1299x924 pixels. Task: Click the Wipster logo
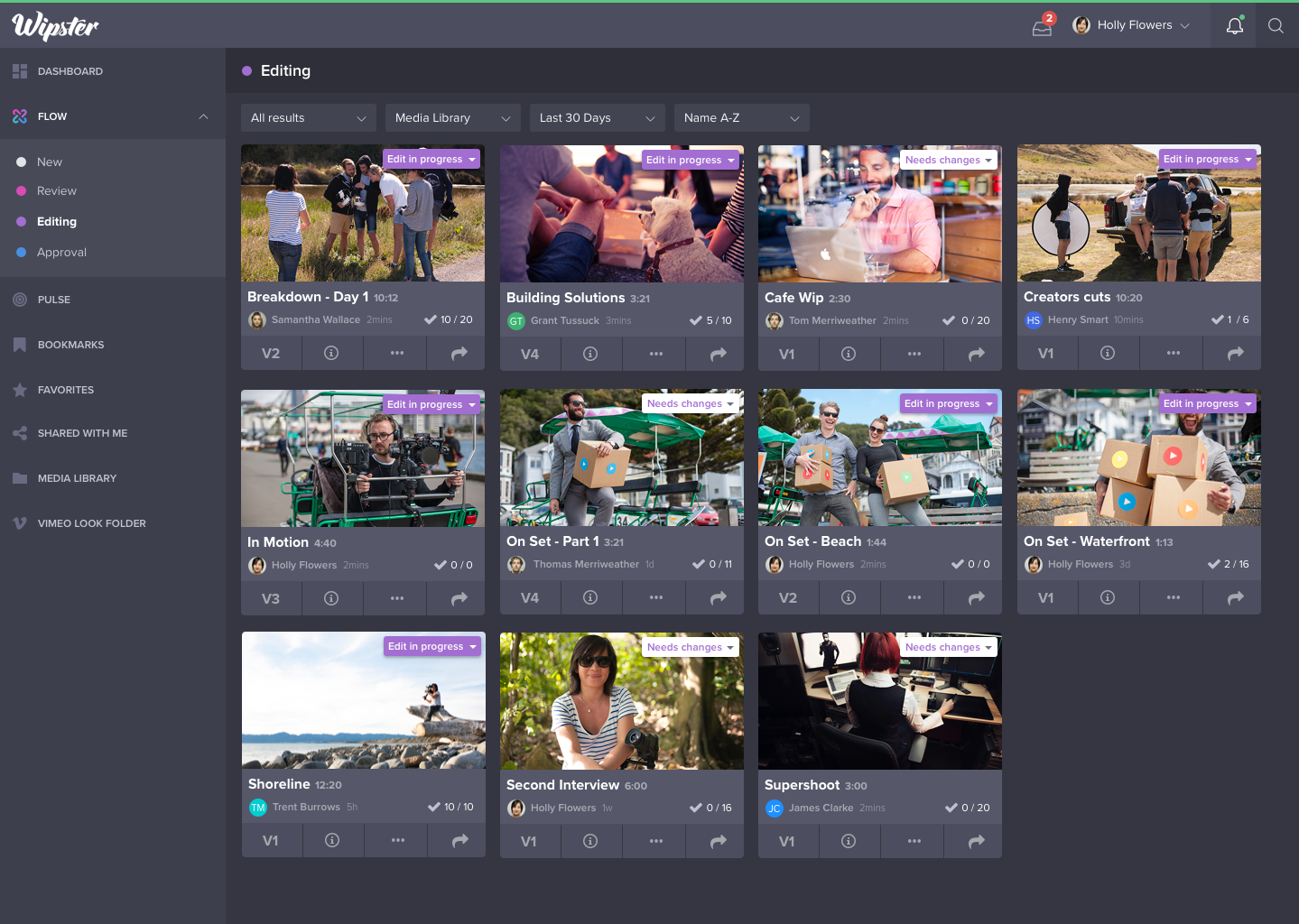(55, 26)
